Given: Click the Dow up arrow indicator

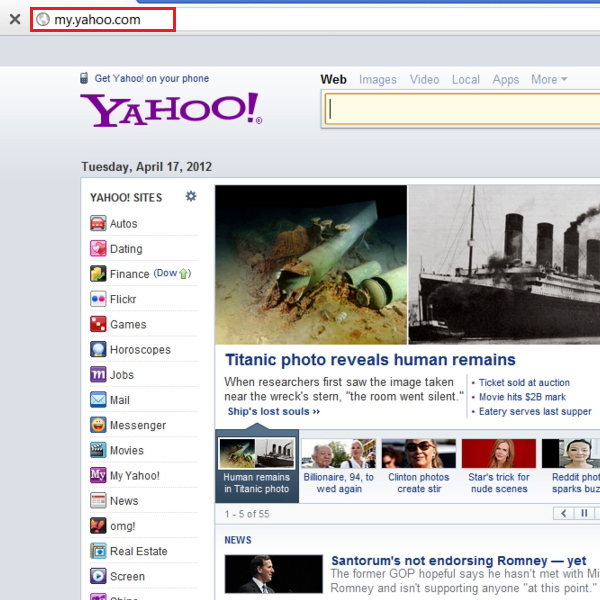Looking at the screenshot, I should tap(183, 273).
